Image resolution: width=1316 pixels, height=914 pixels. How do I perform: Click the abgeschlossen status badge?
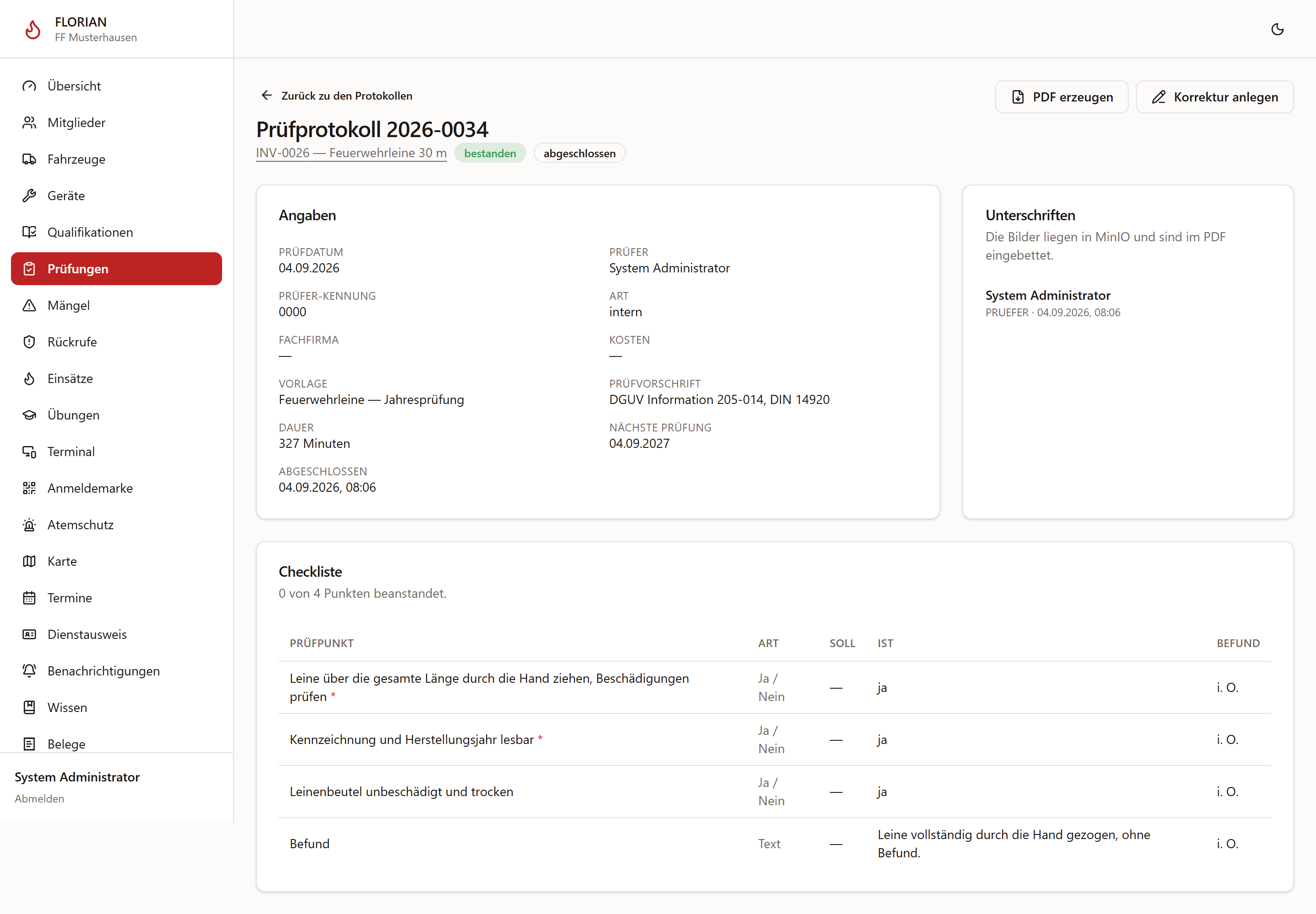579,153
